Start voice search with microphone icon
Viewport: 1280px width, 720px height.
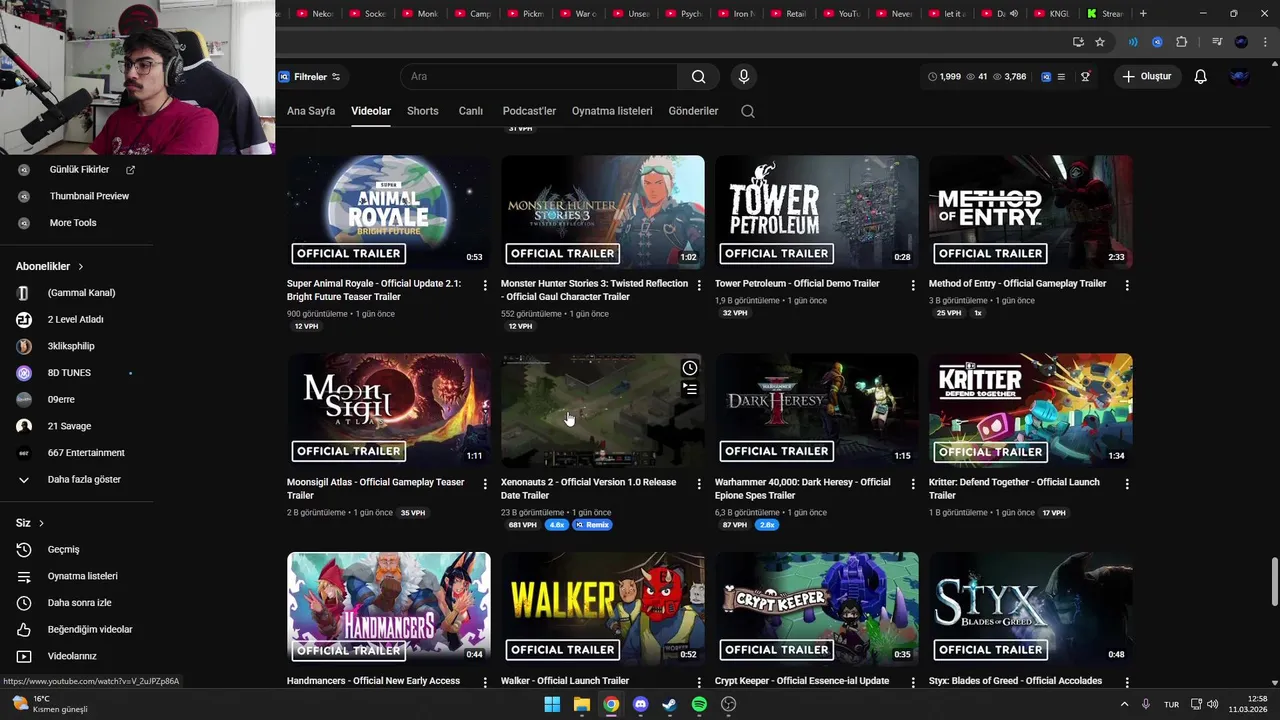(x=743, y=77)
